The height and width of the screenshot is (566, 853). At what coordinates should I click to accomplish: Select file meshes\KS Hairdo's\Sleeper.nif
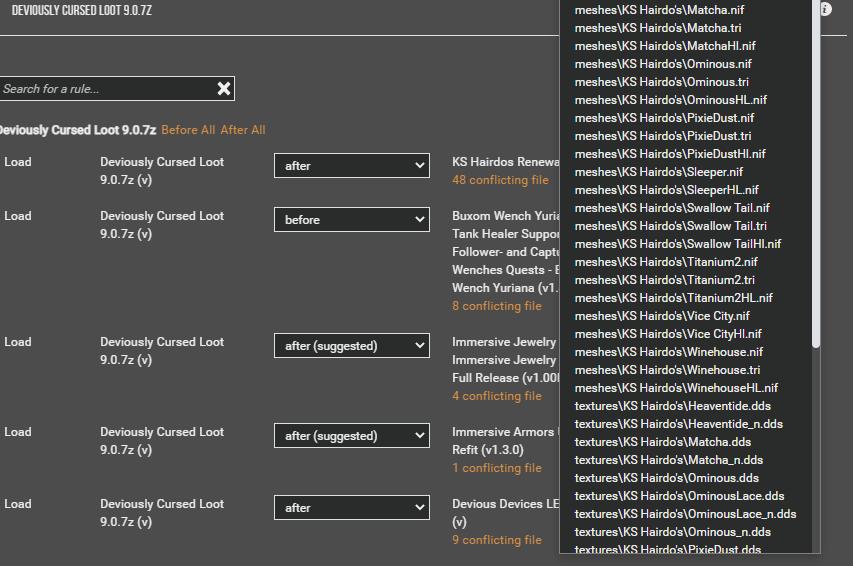[659, 171]
